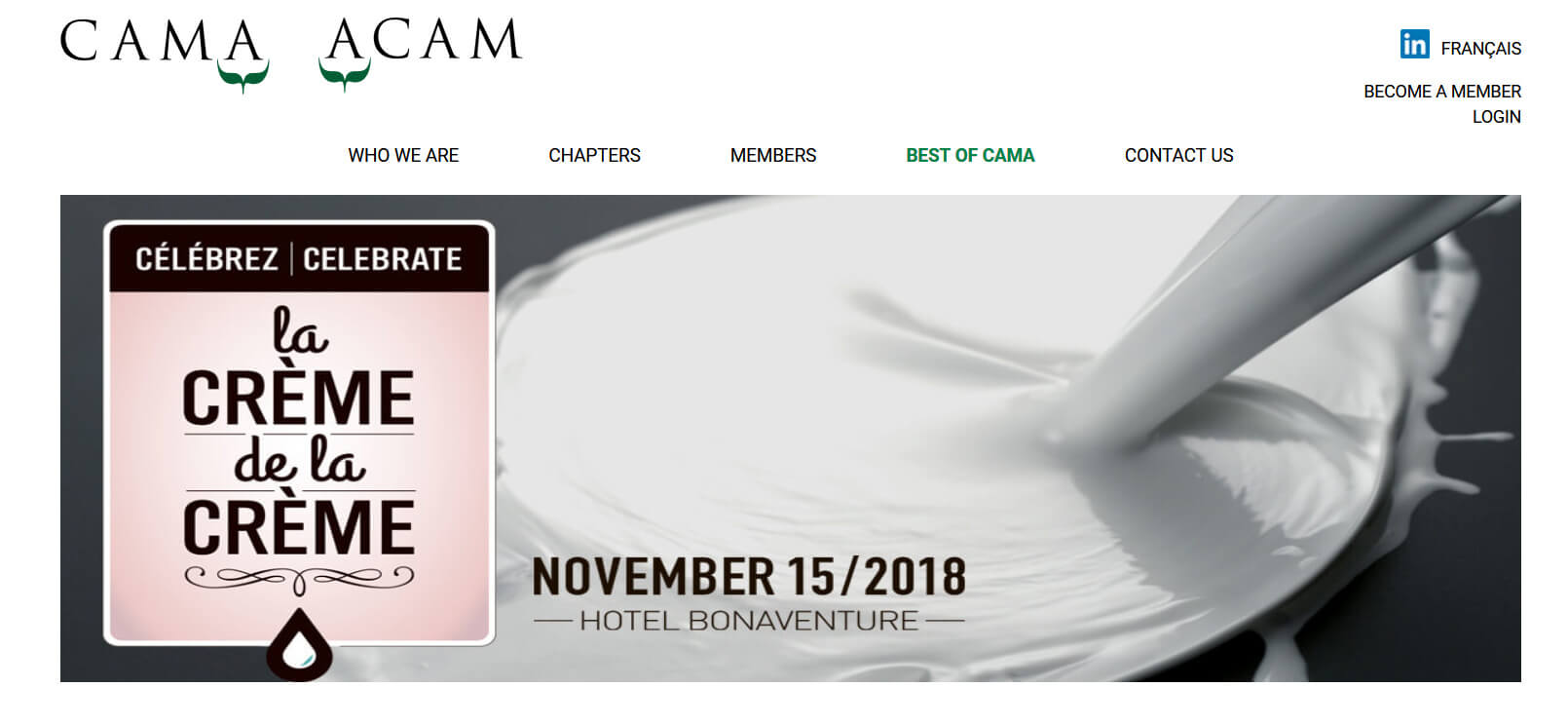Image resolution: width=1568 pixels, height=726 pixels.
Task: Click the green leaf emblem under CAMA
Action: [x=243, y=76]
